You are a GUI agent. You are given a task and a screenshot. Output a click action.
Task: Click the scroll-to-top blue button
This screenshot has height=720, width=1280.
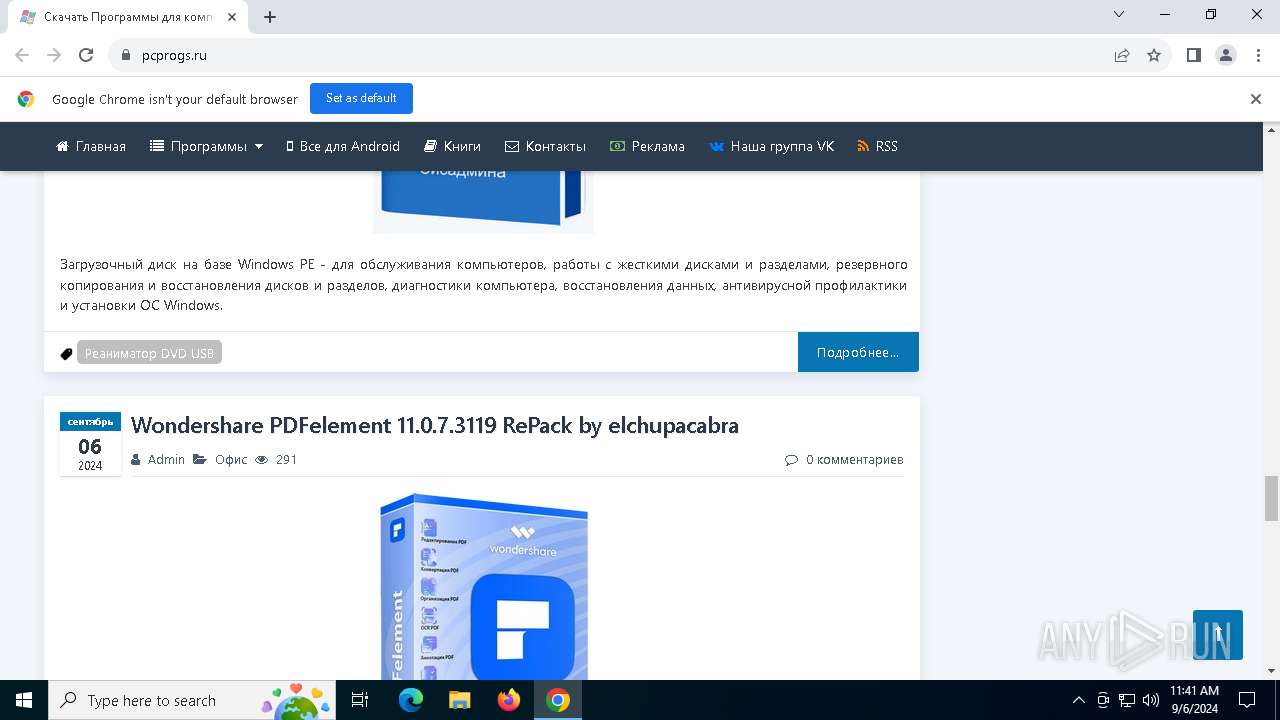click(x=1218, y=635)
